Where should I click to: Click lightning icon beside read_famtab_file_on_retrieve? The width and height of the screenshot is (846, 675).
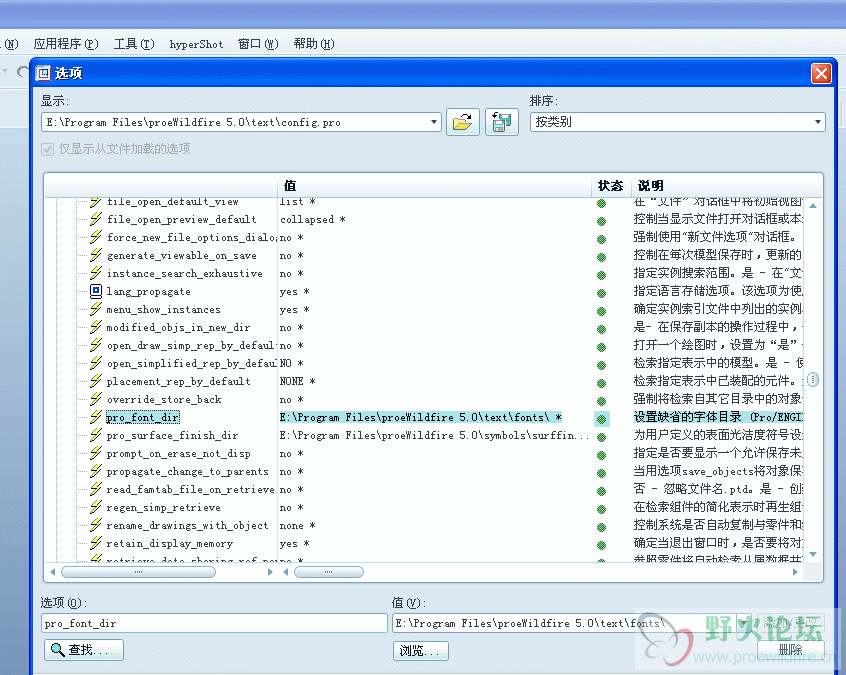tap(95, 489)
